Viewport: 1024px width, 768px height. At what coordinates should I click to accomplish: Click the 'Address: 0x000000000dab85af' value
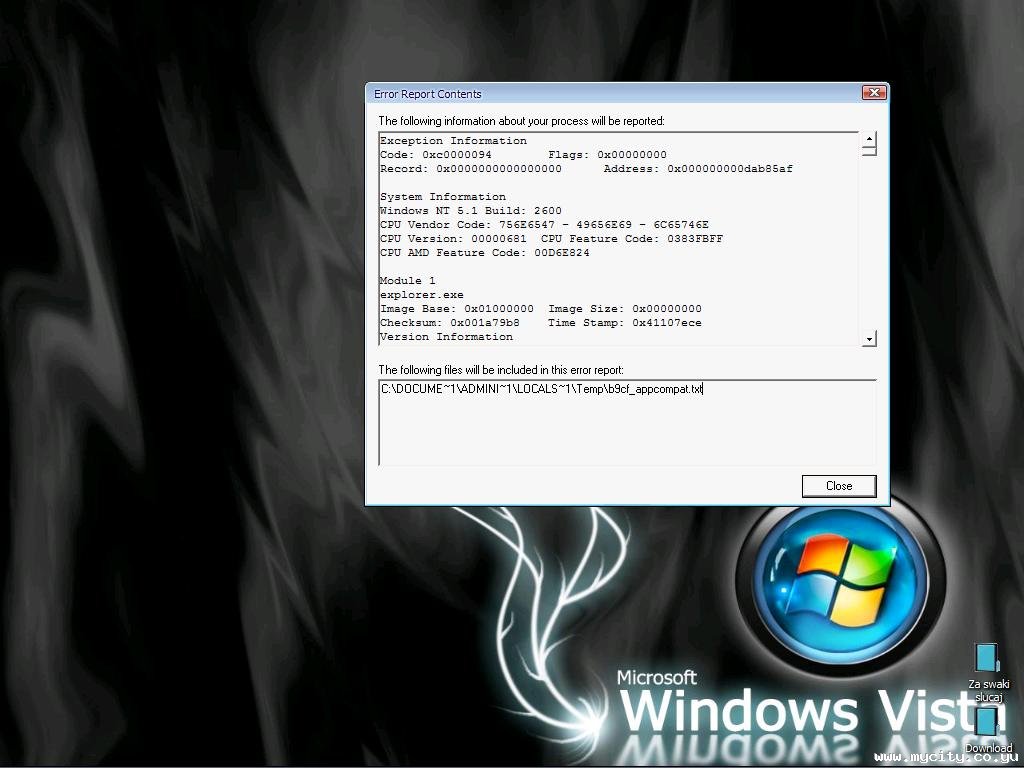click(x=697, y=168)
